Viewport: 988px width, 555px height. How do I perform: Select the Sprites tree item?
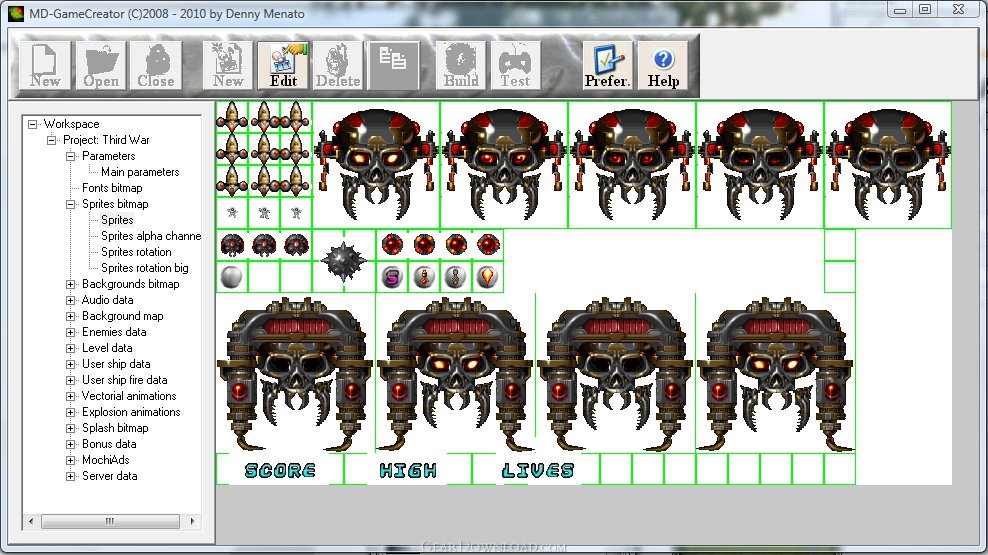[x=117, y=220]
